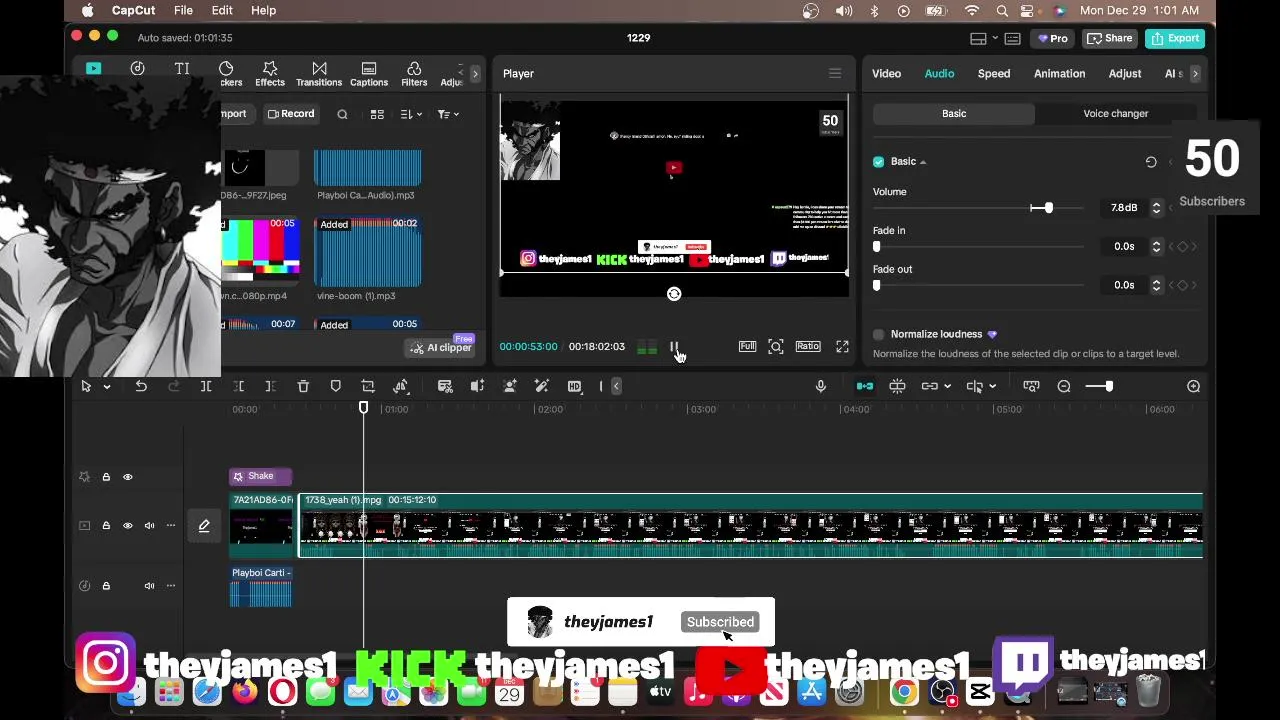
Task: Click the undo arrow in timeline toolbar
Action: 141,386
